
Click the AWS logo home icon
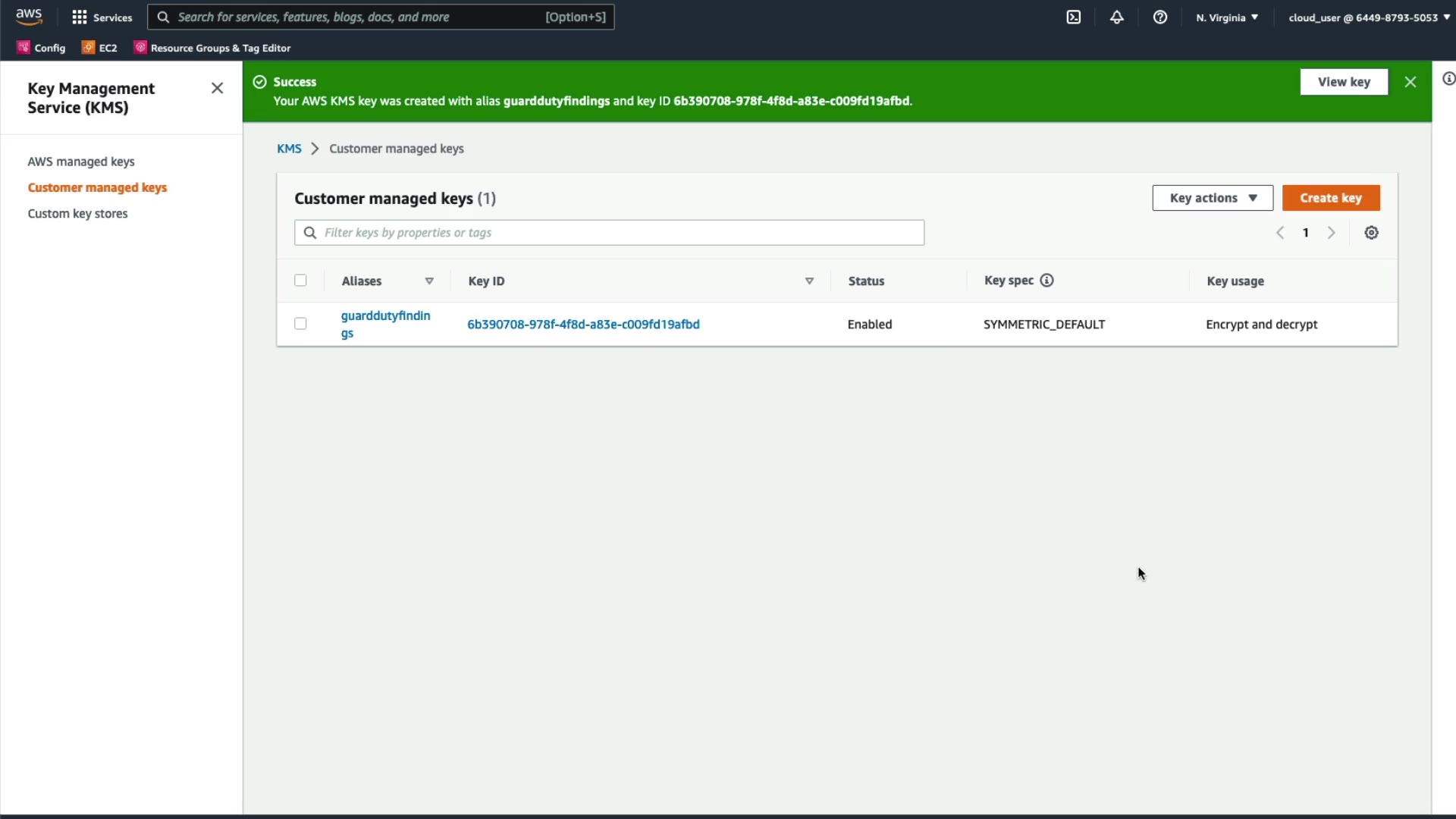click(x=29, y=17)
